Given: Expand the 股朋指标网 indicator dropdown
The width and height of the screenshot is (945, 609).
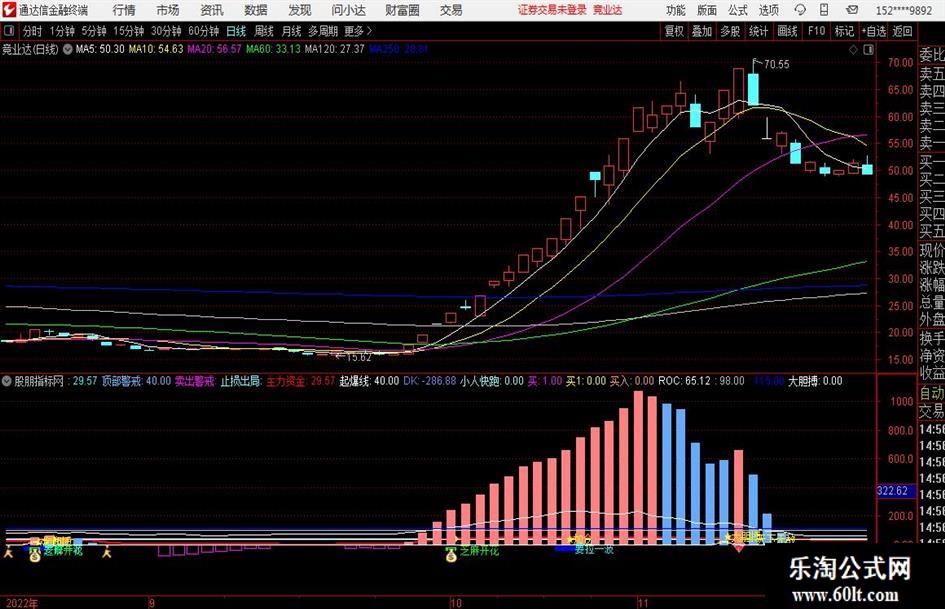Looking at the screenshot, I should pos(7,381).
